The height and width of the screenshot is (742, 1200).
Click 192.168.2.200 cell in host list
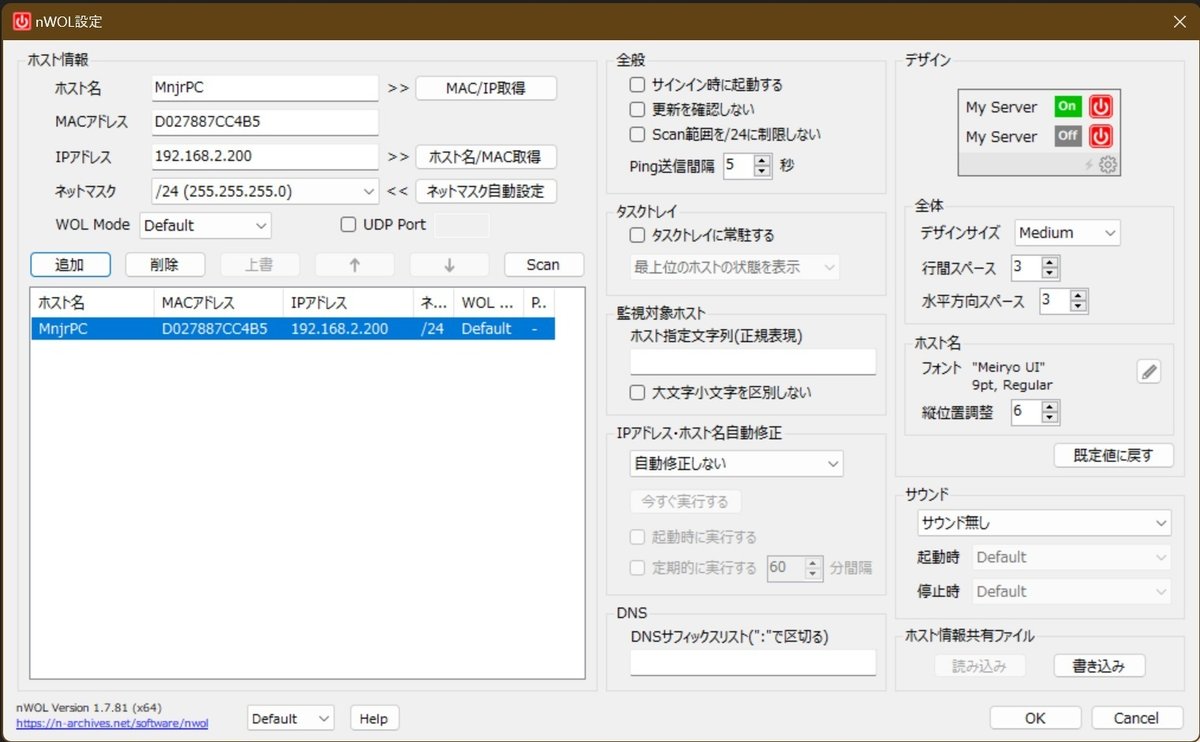pyautogui.click(x=340, y=329)
